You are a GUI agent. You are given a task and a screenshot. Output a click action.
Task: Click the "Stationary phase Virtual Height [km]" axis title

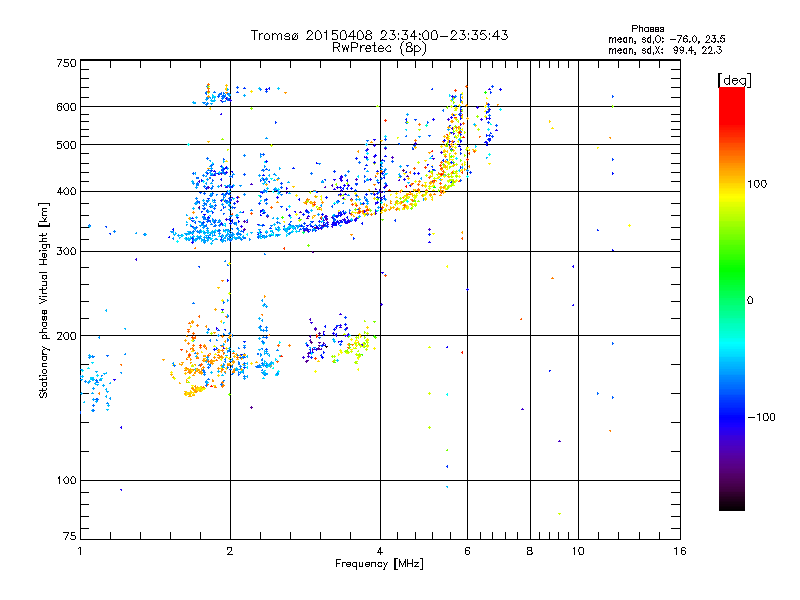coord(43,301)
